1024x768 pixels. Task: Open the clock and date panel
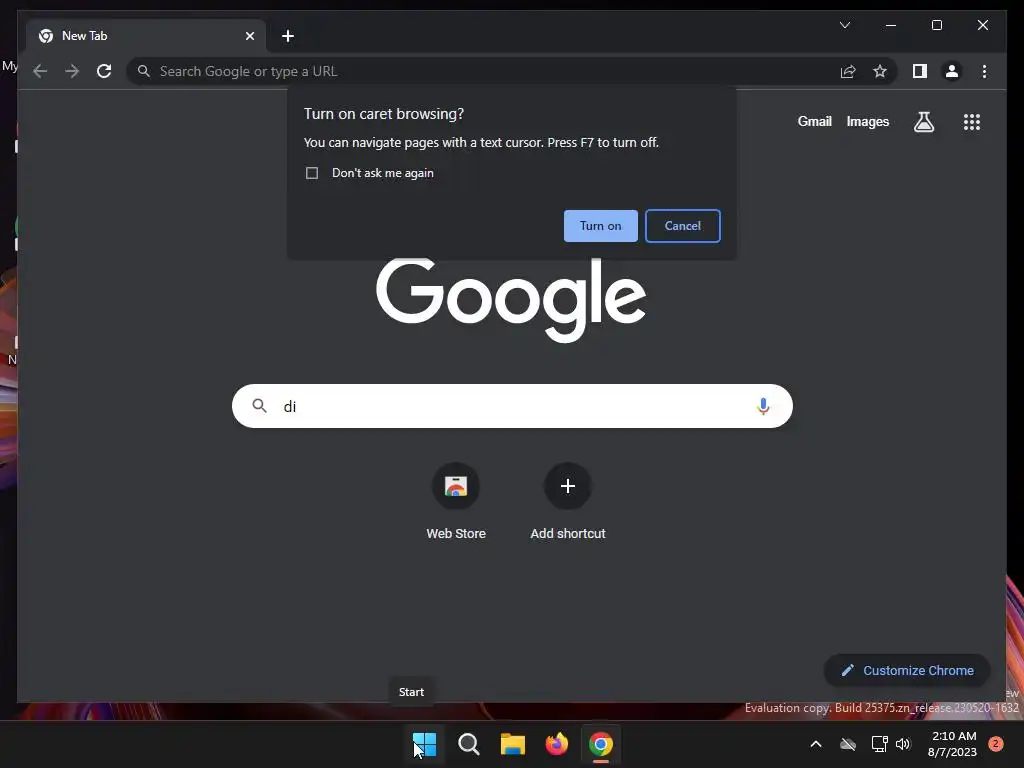(x=952, y=744)
